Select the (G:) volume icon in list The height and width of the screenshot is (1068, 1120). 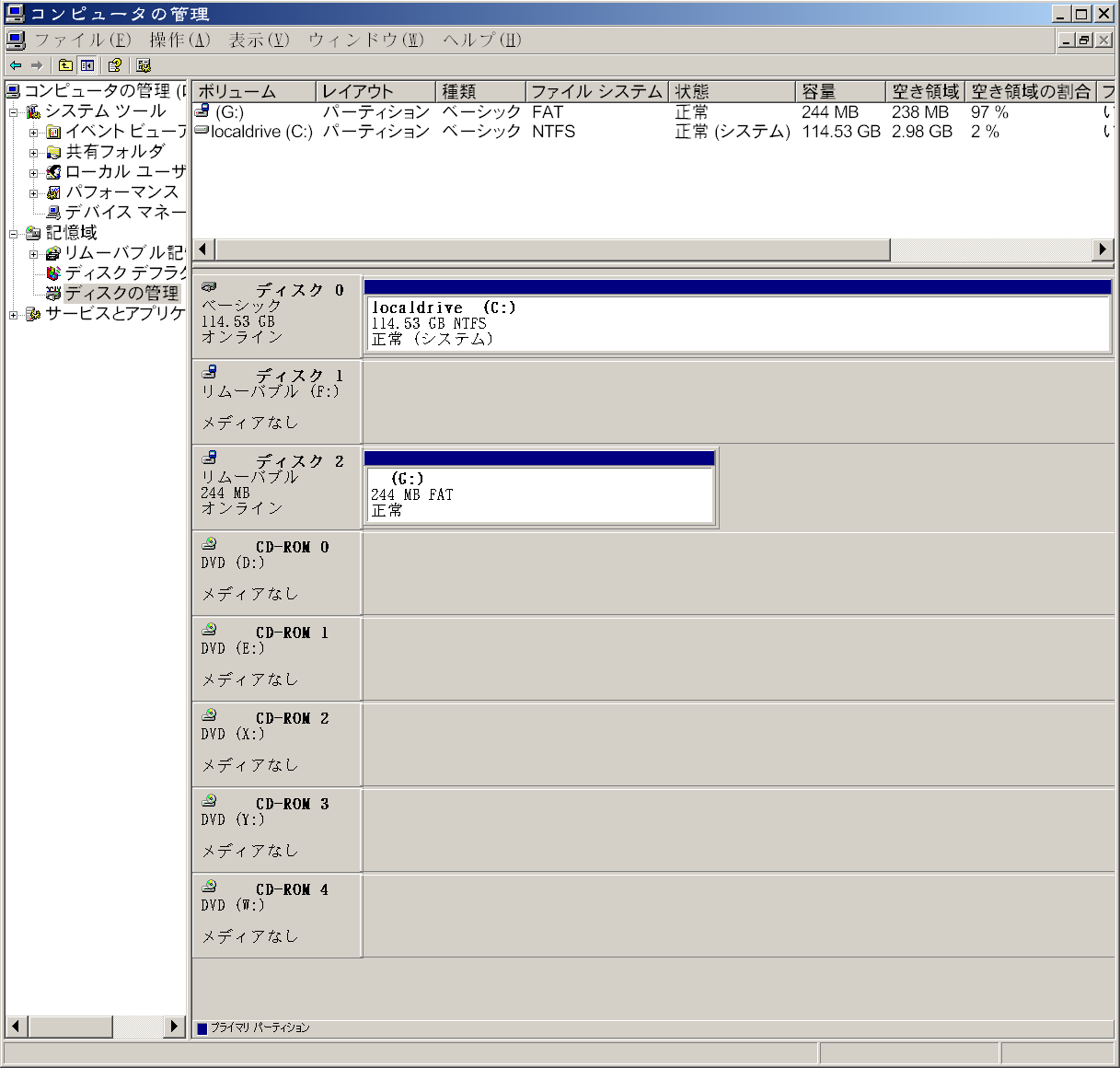[x=202, y=111]
